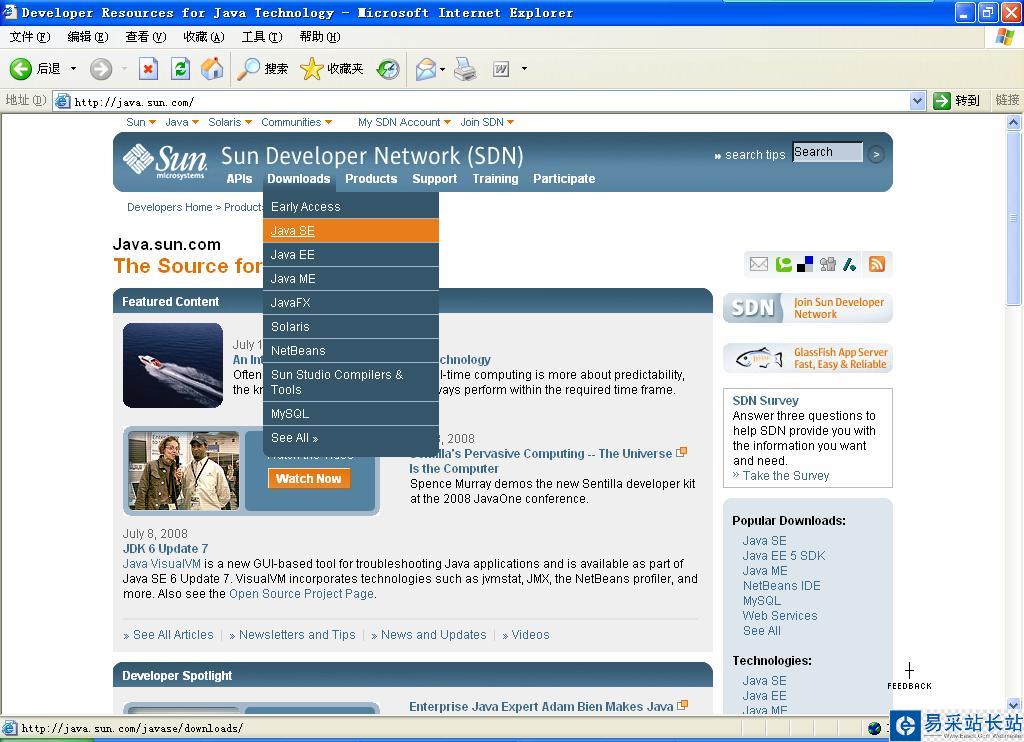Expand the Sun top navigation dropdown
Image resolution: width=1024 pixels, height=742 pixels.
pos(152,122)
